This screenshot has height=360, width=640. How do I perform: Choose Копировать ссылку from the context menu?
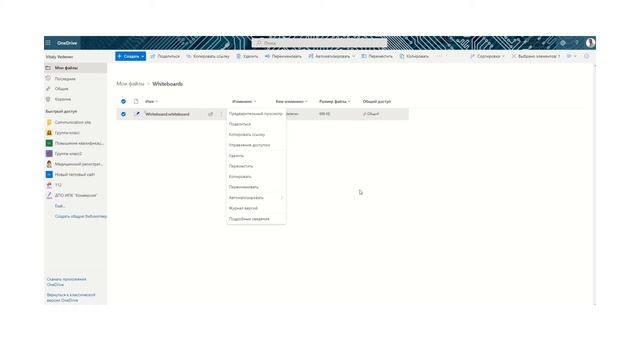click(256, 134)
